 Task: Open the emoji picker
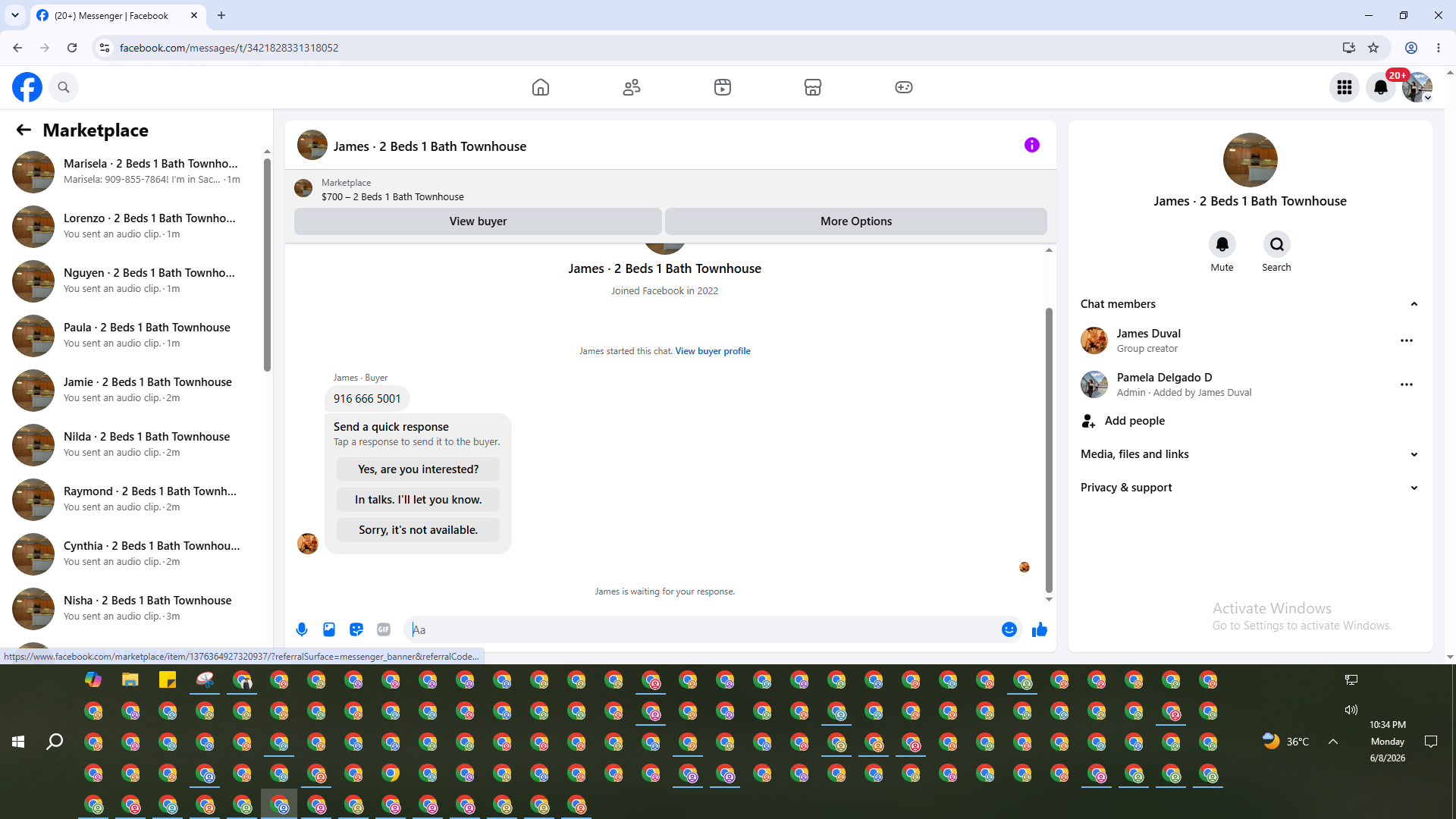1009,629
